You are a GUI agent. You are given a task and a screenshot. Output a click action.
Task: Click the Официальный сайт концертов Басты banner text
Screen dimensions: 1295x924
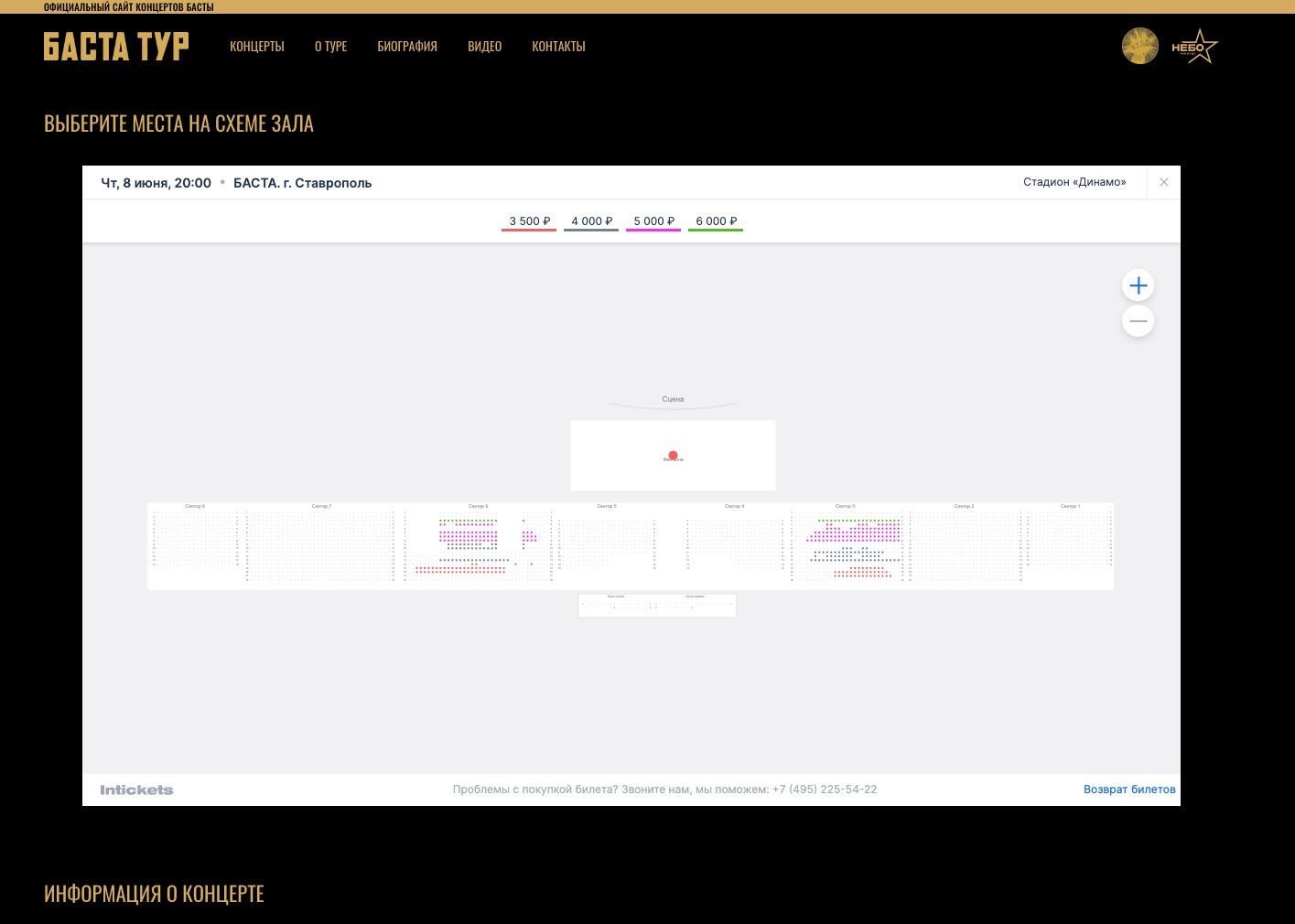128,6
